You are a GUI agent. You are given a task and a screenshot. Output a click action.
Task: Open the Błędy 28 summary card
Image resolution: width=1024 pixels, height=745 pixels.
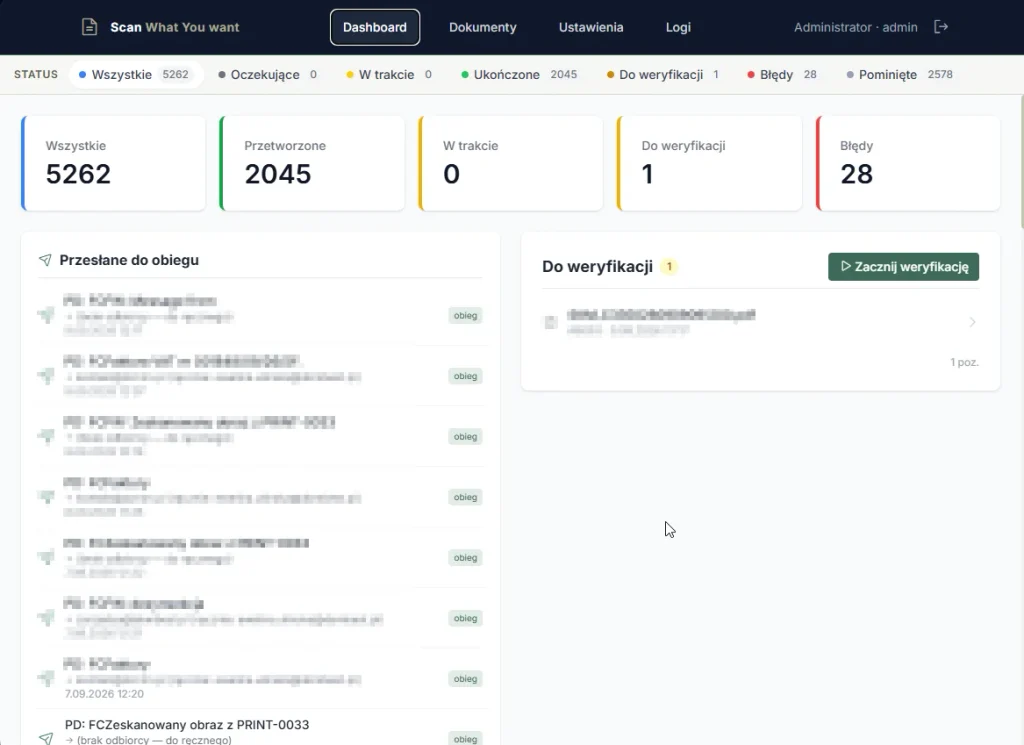(908, 163)
